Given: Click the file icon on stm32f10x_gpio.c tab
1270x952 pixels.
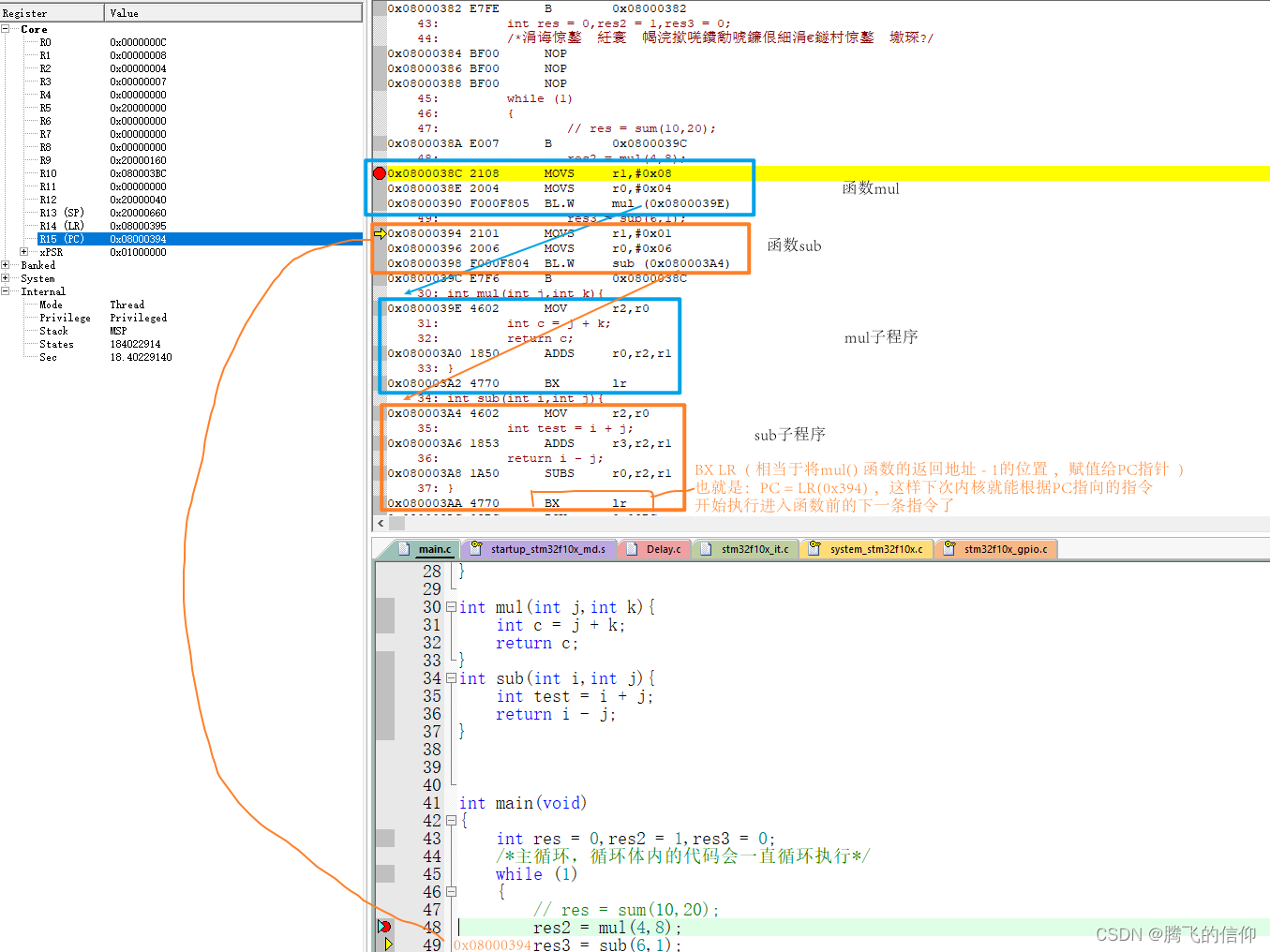Looking at the screenshot, I should pyautogui.click(x=947, y=549).
